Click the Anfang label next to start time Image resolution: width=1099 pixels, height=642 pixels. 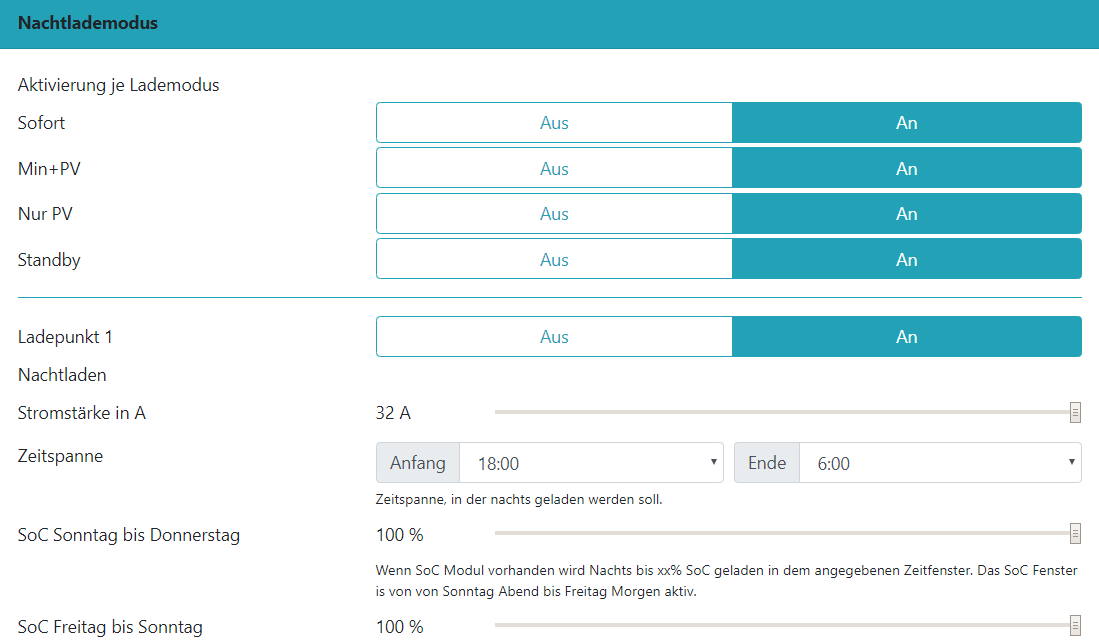417,463
